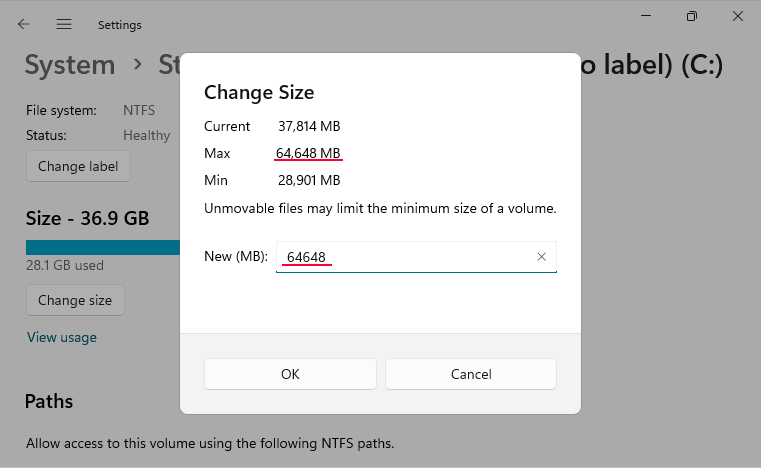Confirm the new size with OK

pyautogui.click(x=290, y=374)
